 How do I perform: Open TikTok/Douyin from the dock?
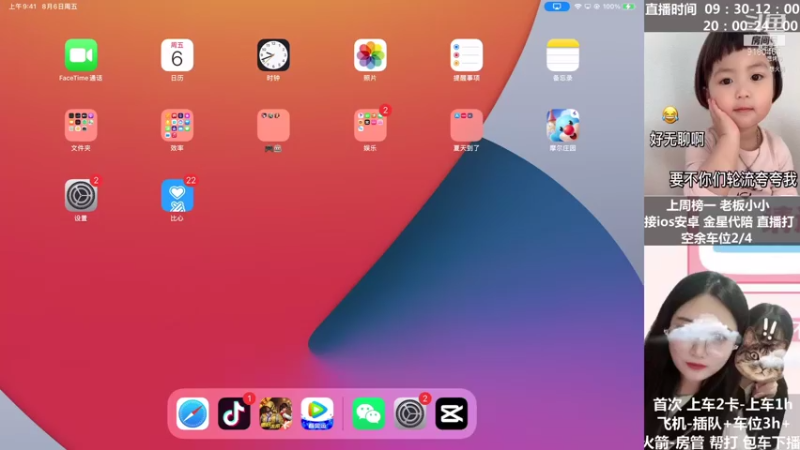tap(234, 413)
